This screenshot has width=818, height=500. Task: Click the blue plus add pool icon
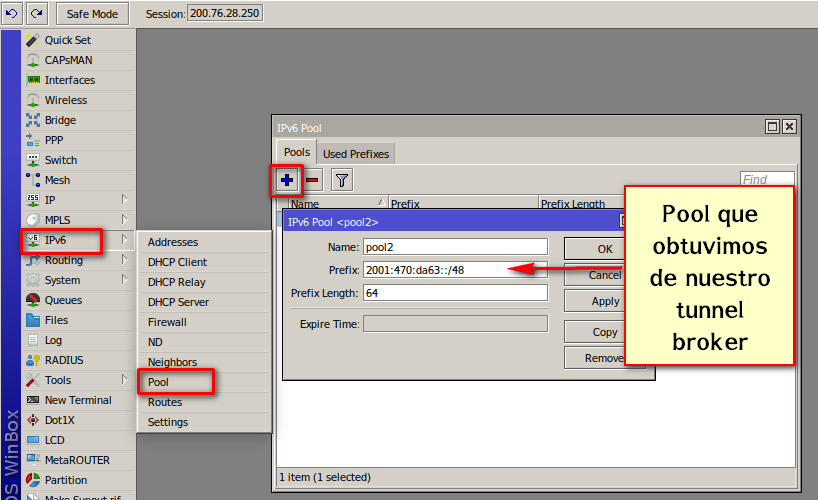pos(287,180)
